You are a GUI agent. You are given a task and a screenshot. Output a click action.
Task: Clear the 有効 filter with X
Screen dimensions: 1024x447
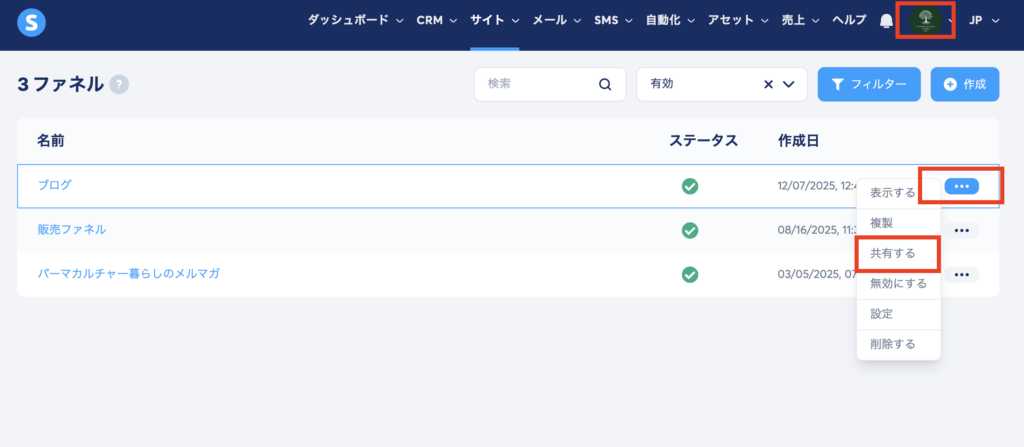tap(769, 85)
